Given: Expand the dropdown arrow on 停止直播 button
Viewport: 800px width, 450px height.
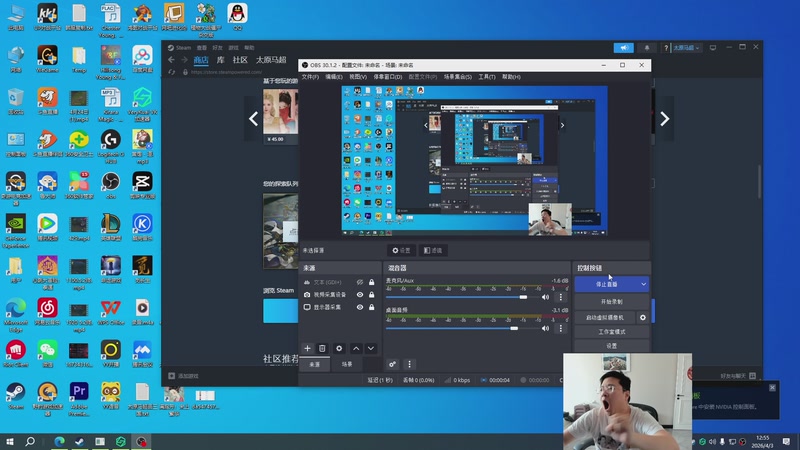Looking at the screenshot, I should point(643,284).
